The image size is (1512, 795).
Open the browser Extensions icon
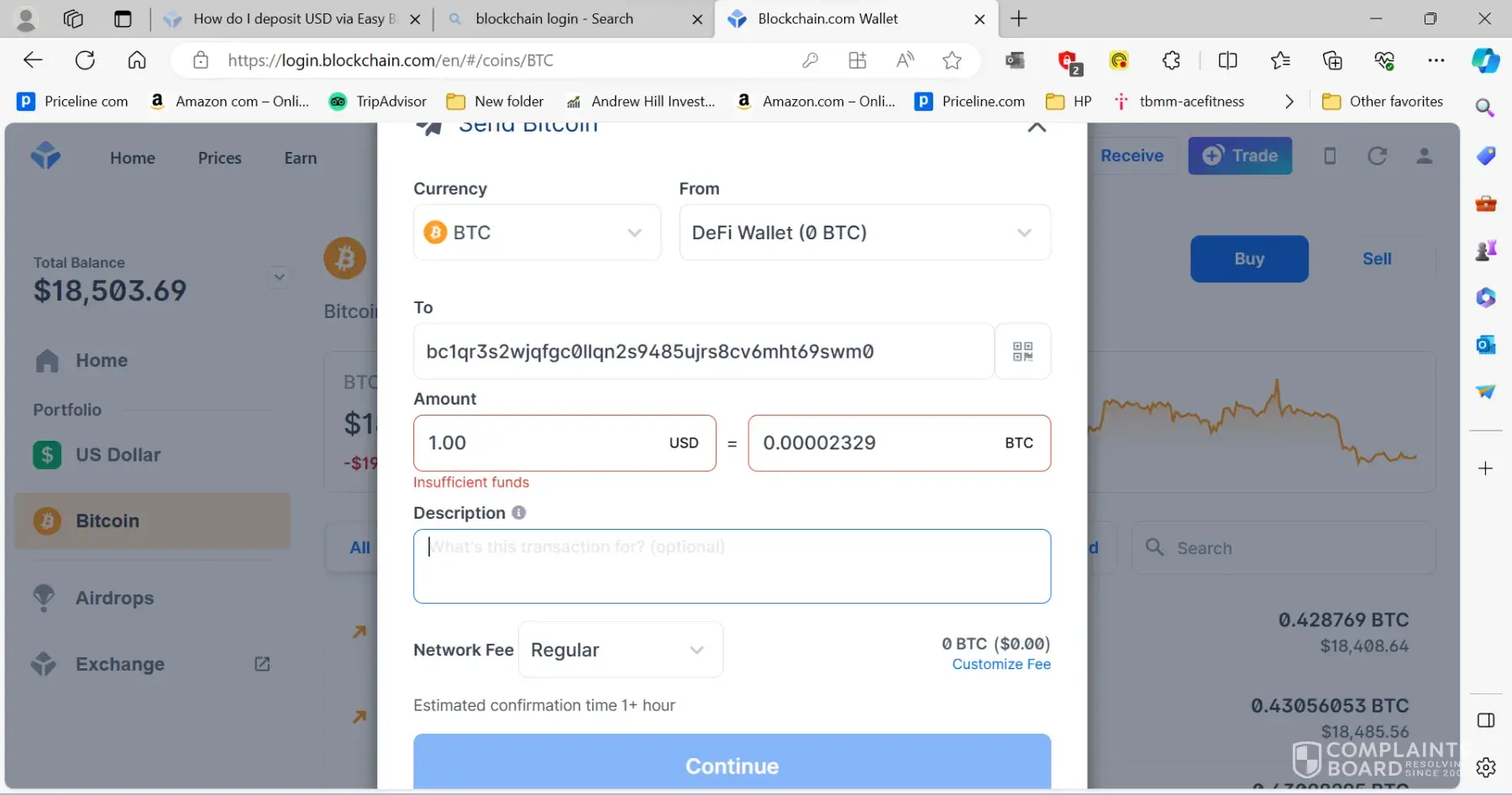[x=1171, y=60]
